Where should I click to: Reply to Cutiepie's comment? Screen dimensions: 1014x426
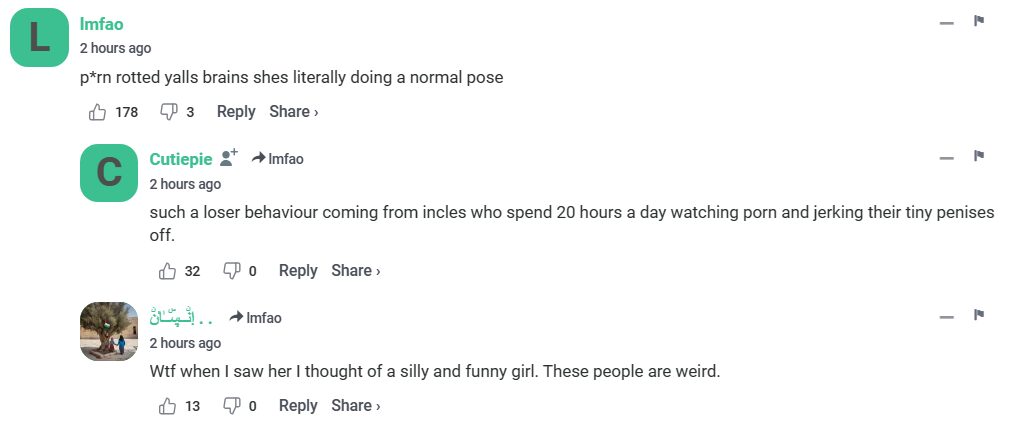click(x=298, y=271)
